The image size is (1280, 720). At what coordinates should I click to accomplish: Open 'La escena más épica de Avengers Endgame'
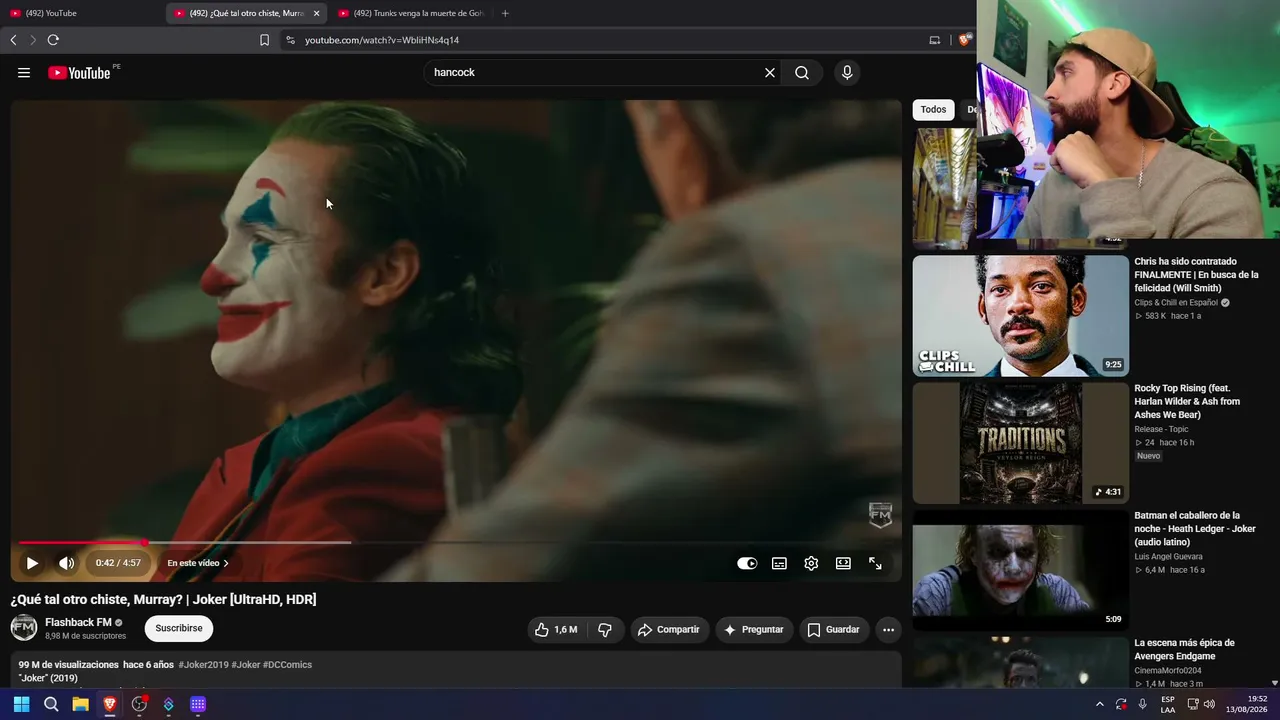1184,650
